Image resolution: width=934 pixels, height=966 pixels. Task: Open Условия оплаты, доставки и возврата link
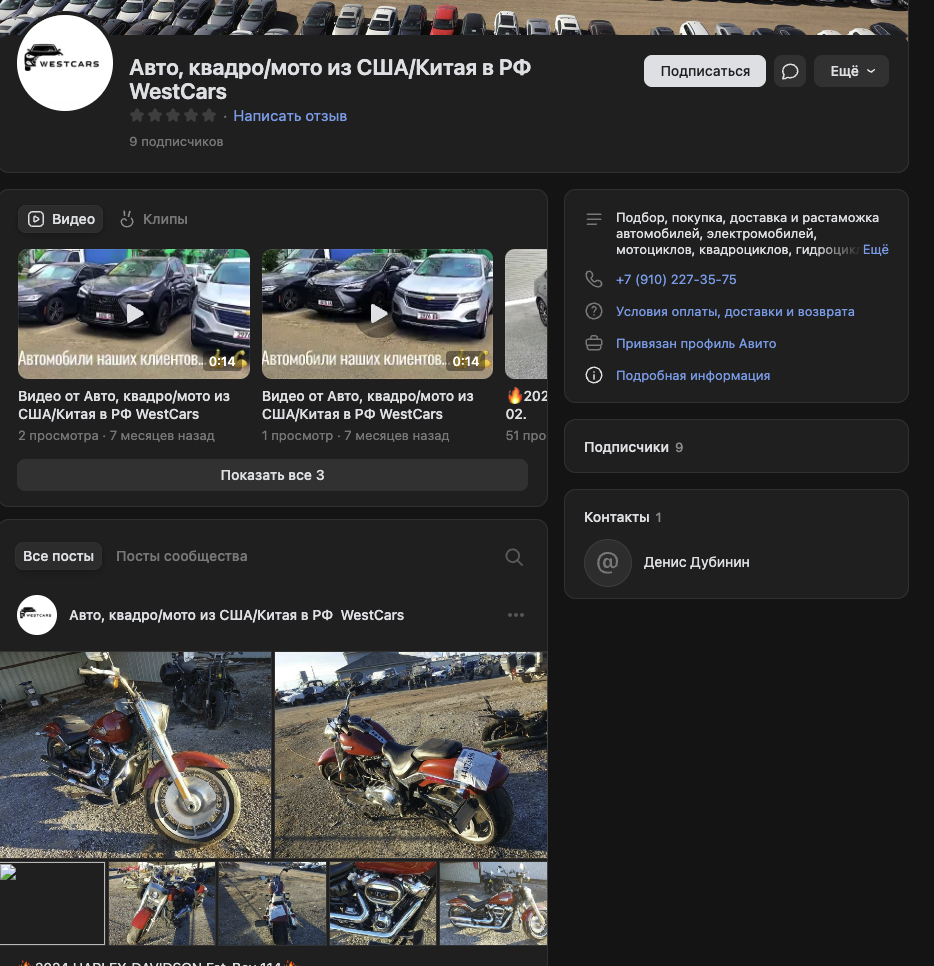(735, 312)
